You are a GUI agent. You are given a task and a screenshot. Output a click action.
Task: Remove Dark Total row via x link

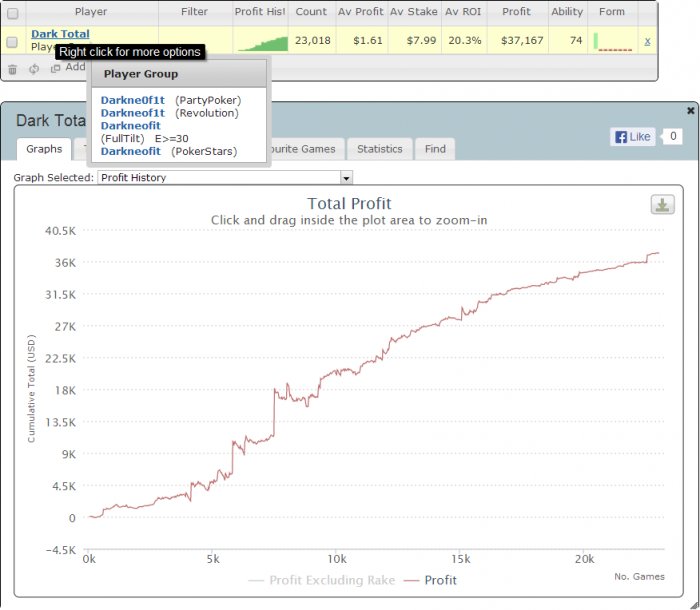[647, 42]
